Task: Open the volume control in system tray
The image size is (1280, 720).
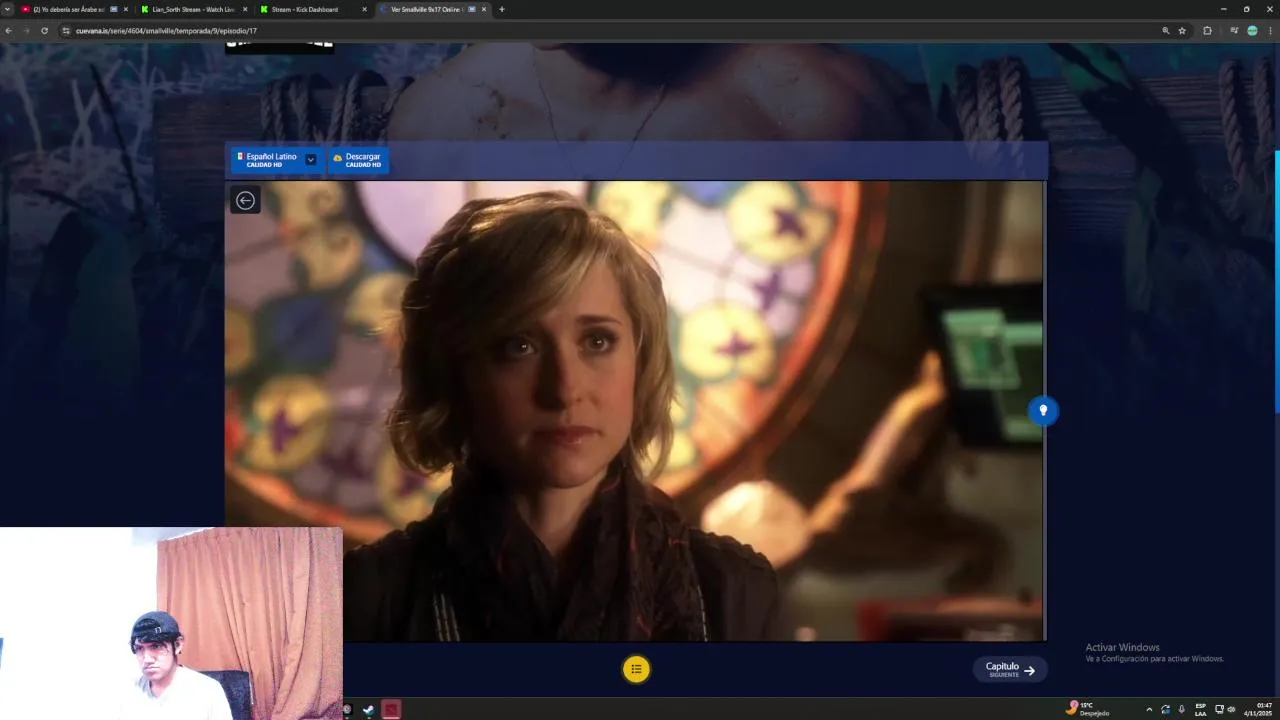Action: point(1231,709)
